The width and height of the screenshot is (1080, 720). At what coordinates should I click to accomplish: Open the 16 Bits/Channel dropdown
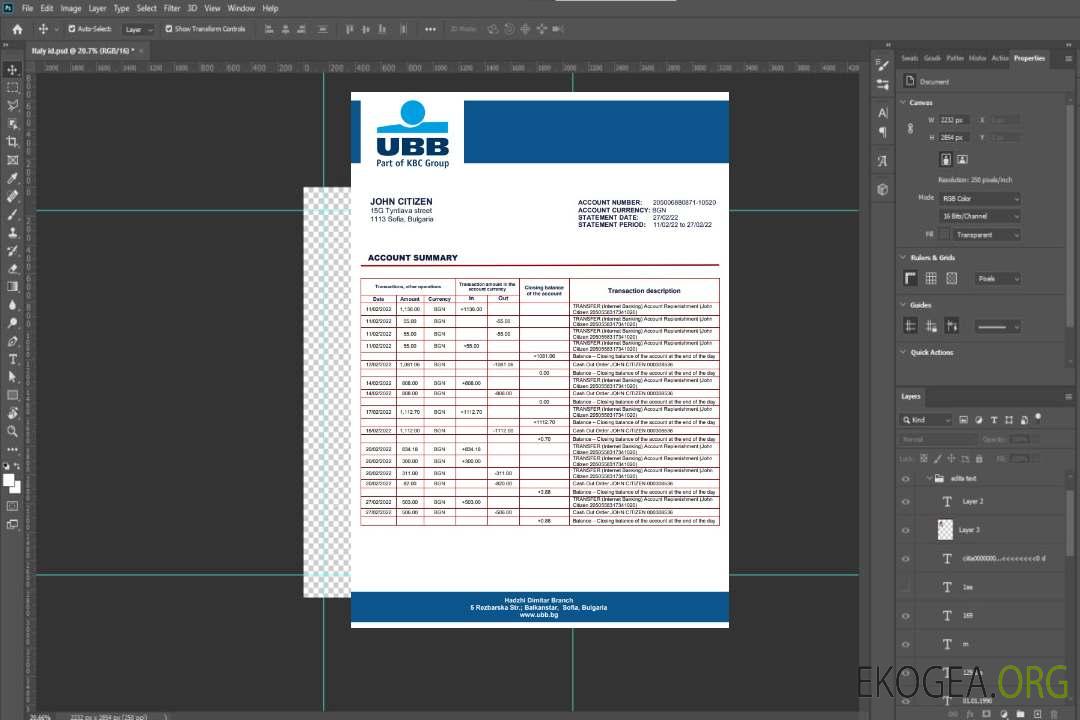979,216
